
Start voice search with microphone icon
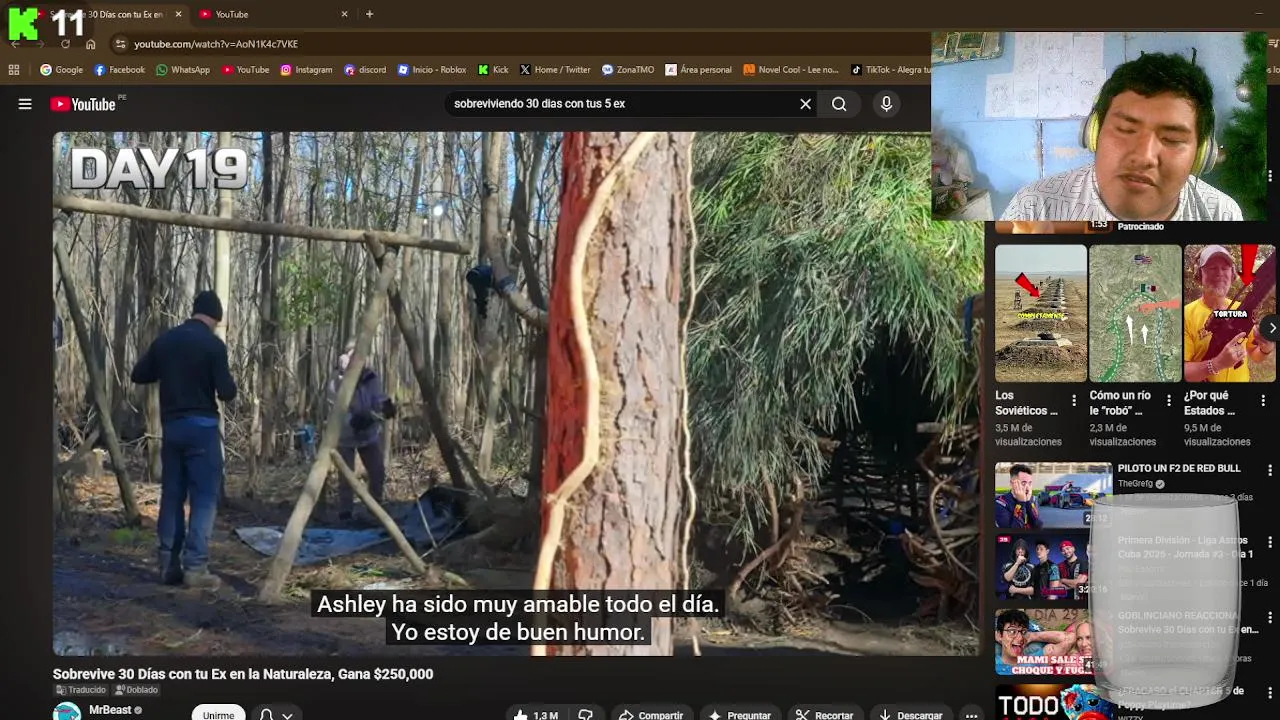(886, 104)
